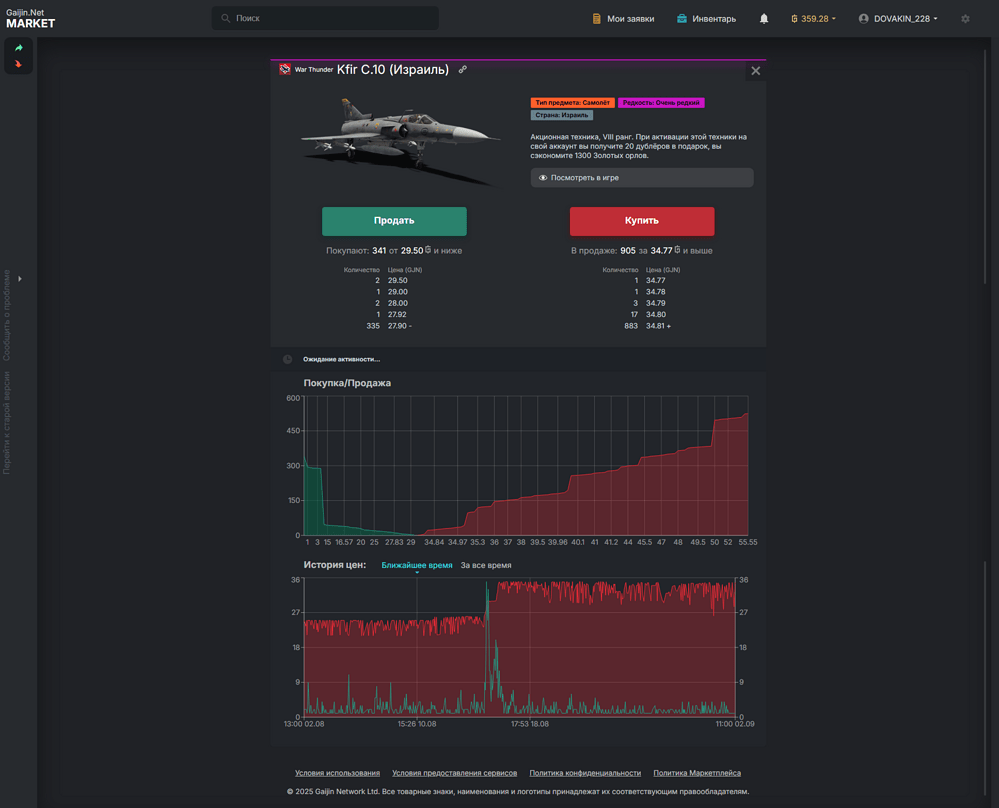Viewport: 999px width, 808px height.
Task: Open the DOVAKIN_228 account dropdown
Action: 898,18
